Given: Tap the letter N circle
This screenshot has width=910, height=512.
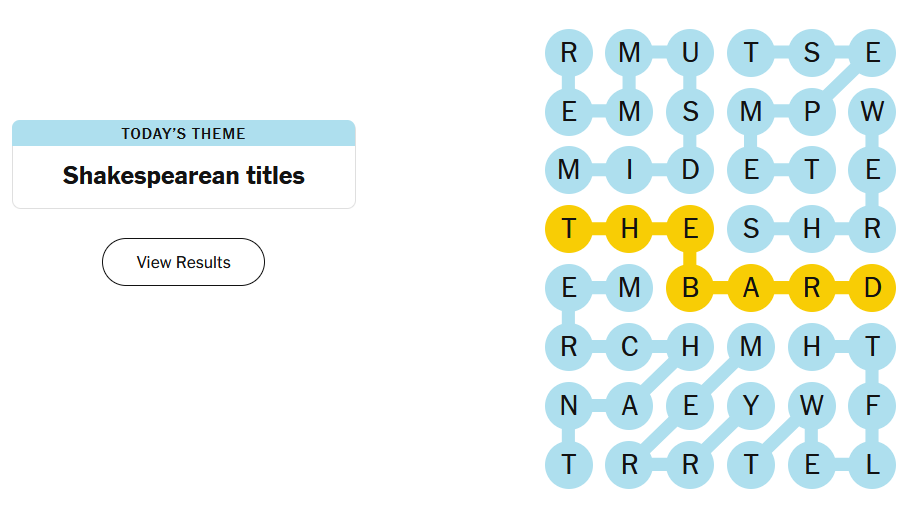Looking at the screenshot, I should pyautogui.click(x=569, y=406).
